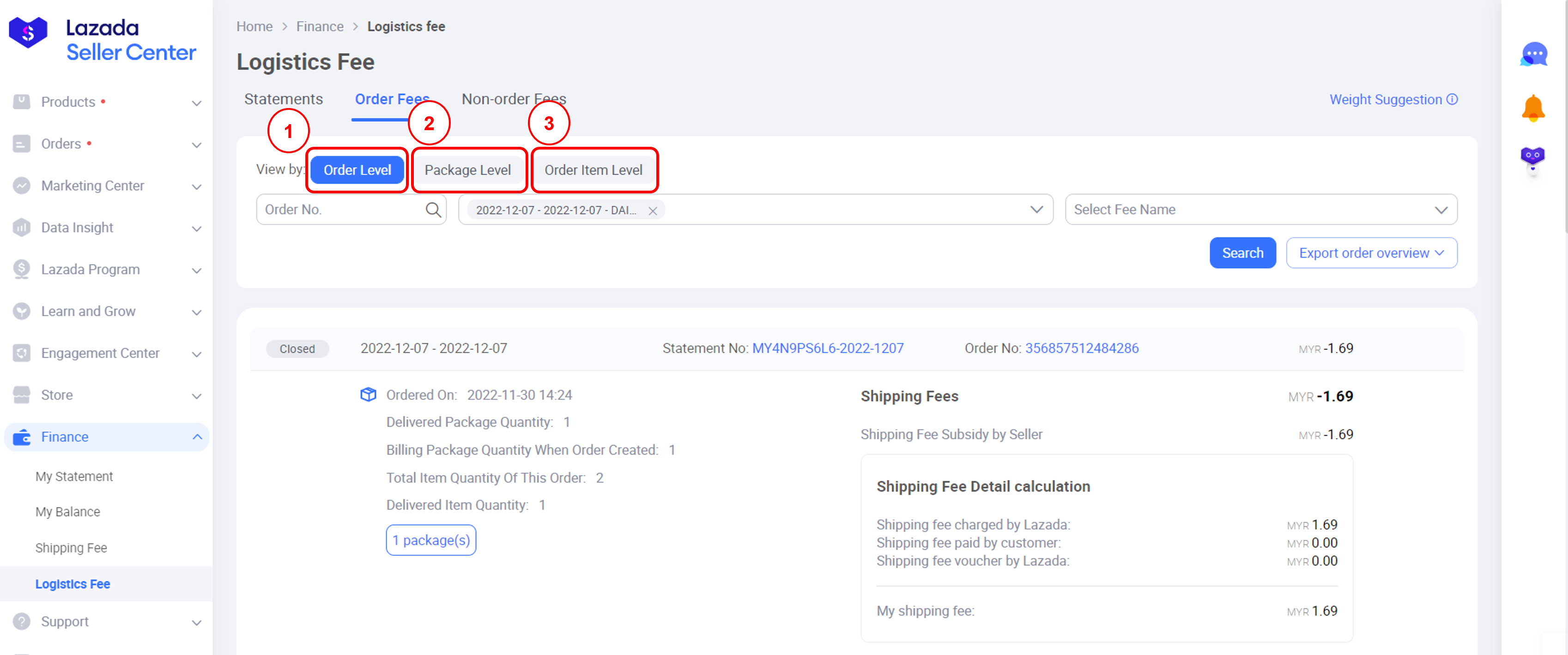Open the Select Fee Name dropdown
This screenshot has width=1568, height=655.
pos(1260,209)
